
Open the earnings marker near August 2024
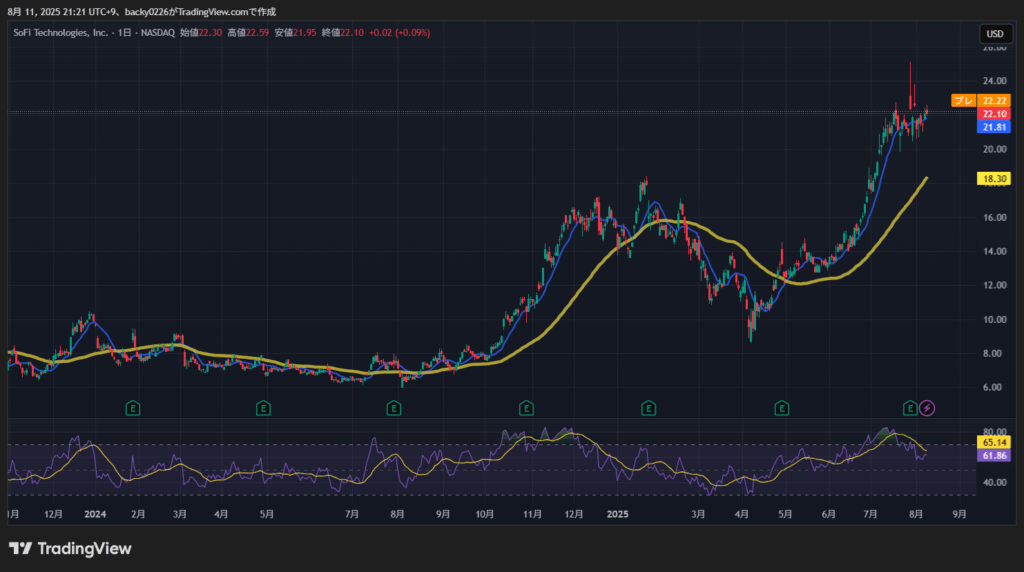pos(394,409)
